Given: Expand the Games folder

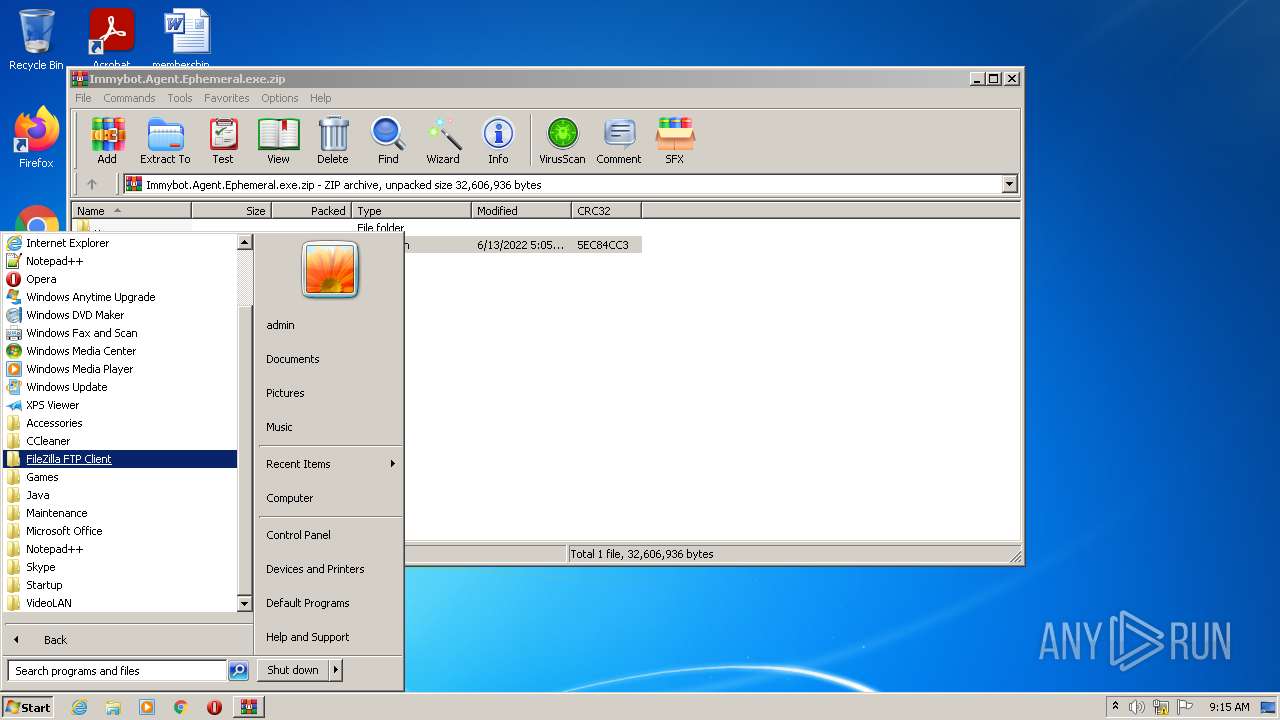Looking at the screenshot, I should pos(120,477).
